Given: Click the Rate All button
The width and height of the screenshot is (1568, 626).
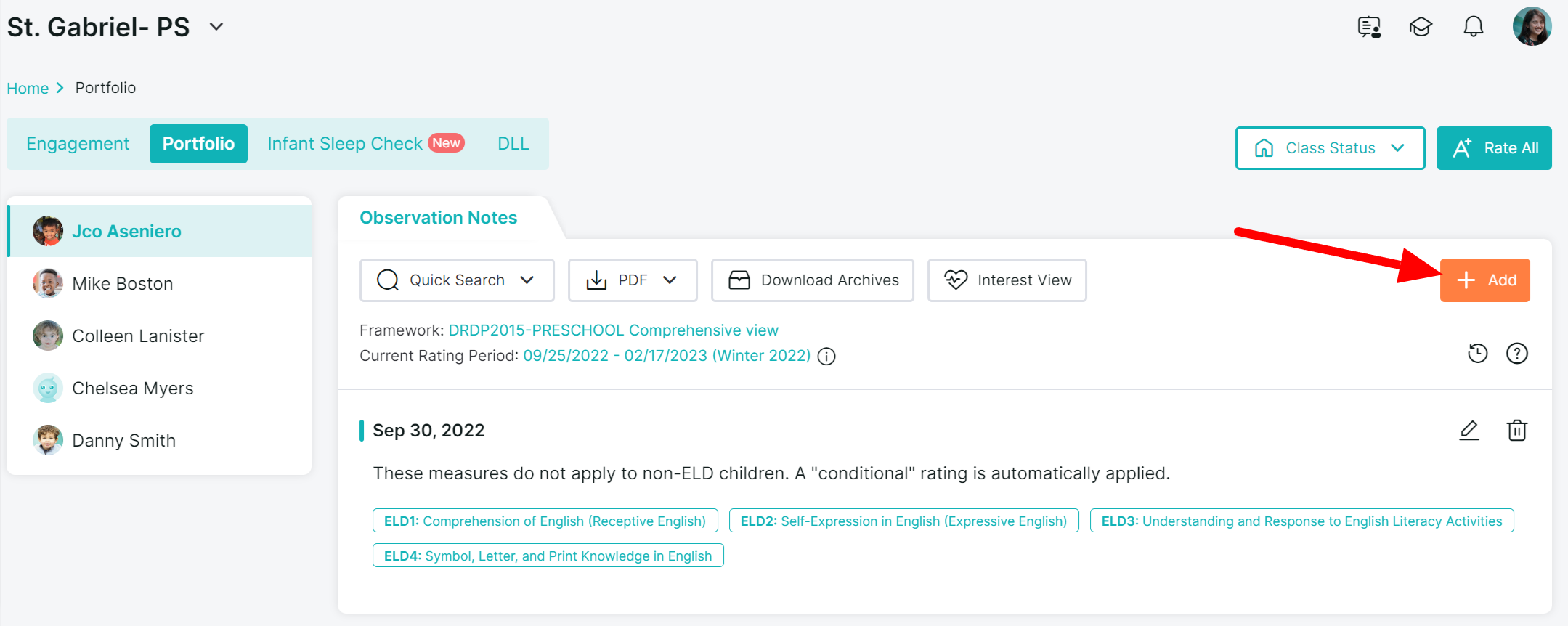Looking at the screenshot, I should (1494, 148).
